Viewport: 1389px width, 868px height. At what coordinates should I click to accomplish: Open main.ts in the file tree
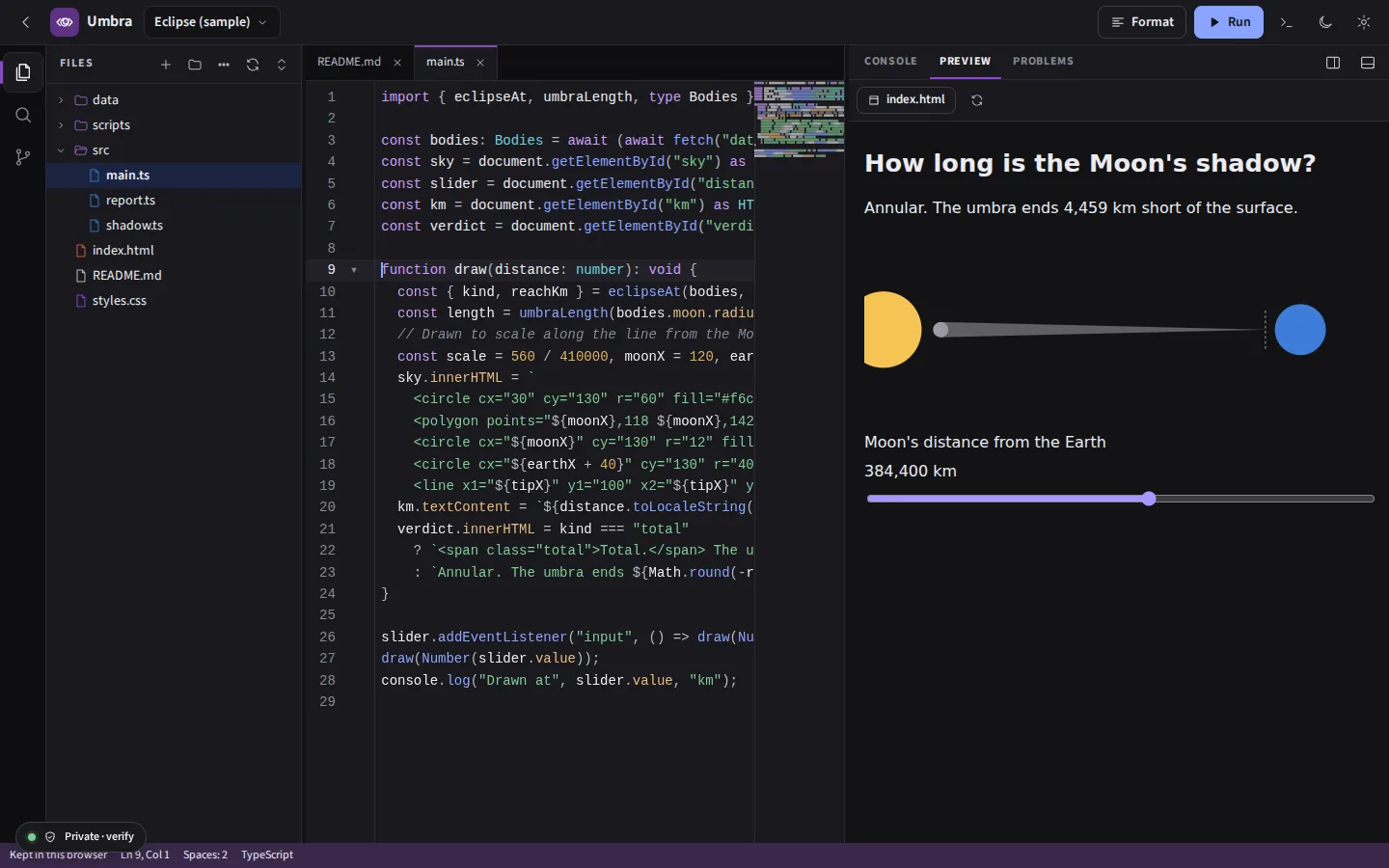(174, 176)
